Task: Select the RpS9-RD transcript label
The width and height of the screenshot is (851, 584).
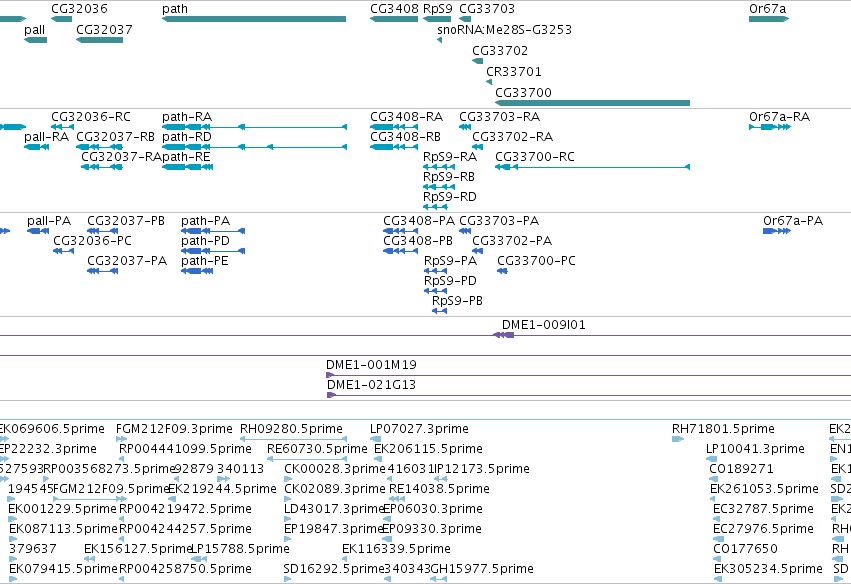Action: (x=449, y=197)
